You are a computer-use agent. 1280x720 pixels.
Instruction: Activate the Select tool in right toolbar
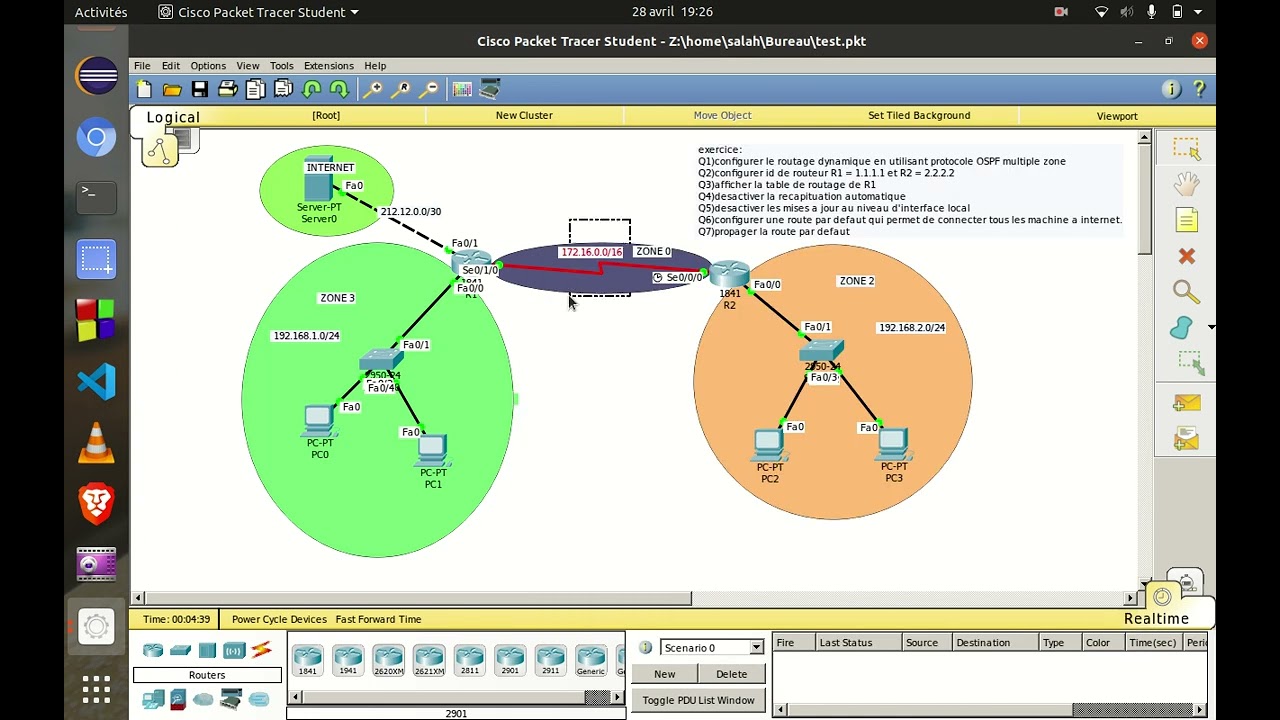point(1186,148)
